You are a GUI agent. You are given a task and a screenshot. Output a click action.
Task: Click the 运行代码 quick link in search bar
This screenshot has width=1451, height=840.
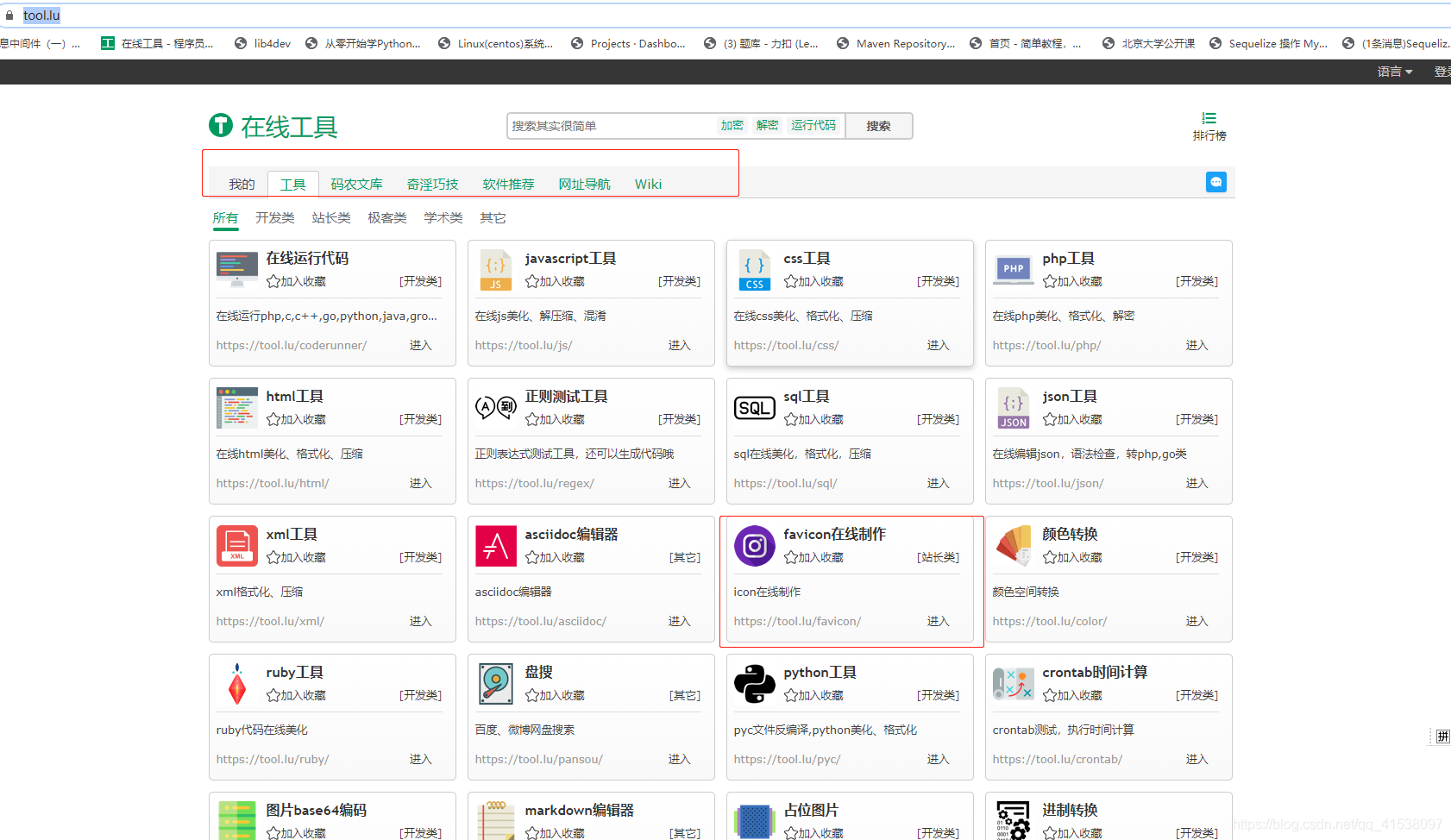(813, 126)
